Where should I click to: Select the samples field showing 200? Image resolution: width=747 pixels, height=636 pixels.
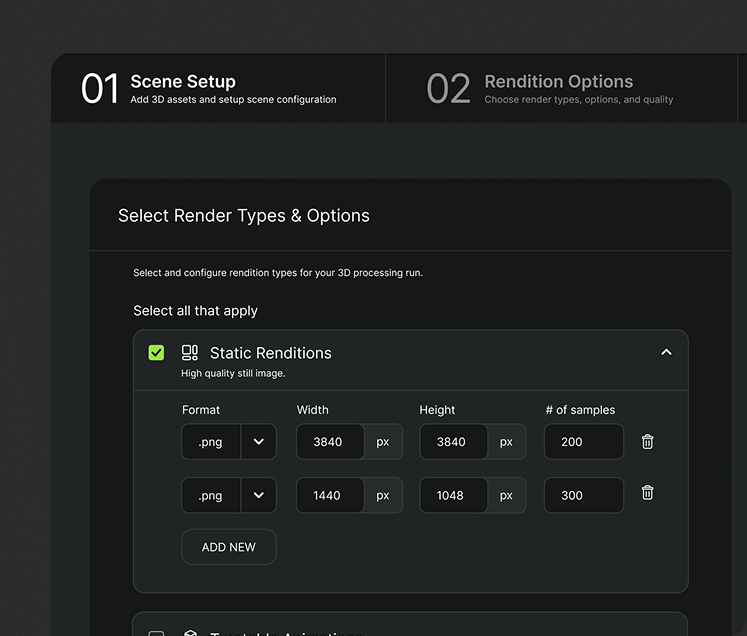point(583,442)
